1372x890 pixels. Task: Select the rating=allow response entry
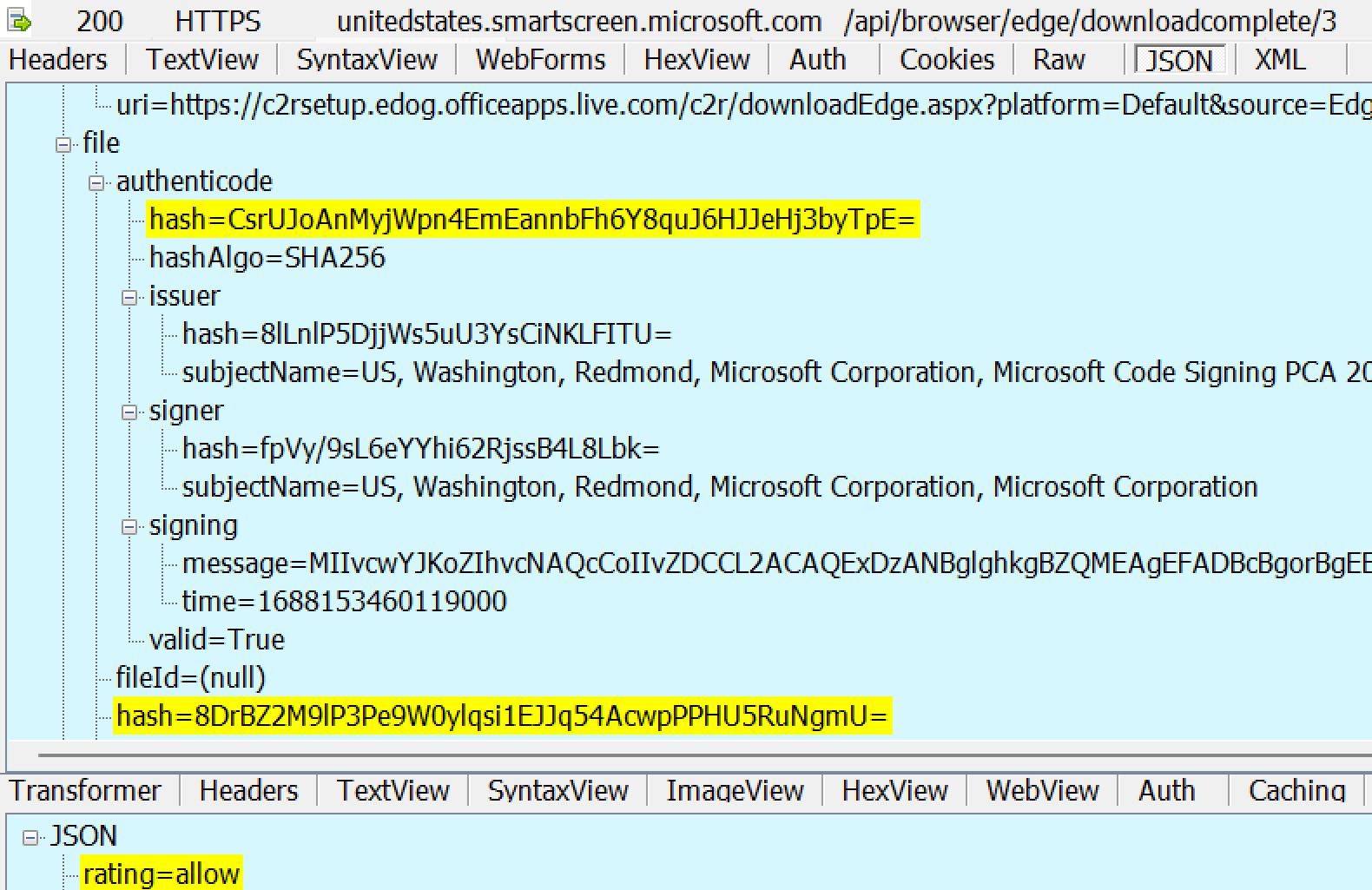(x=161, y=874)
